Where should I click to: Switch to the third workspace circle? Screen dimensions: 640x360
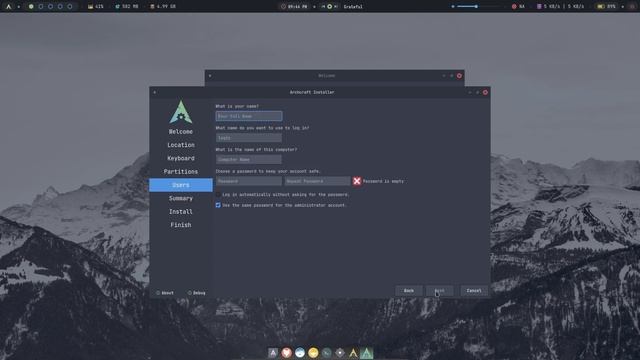click(x=51, y=7)
